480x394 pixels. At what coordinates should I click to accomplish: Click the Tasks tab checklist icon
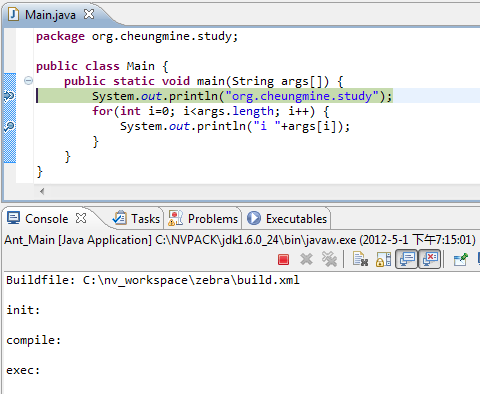tap(120, 218)
